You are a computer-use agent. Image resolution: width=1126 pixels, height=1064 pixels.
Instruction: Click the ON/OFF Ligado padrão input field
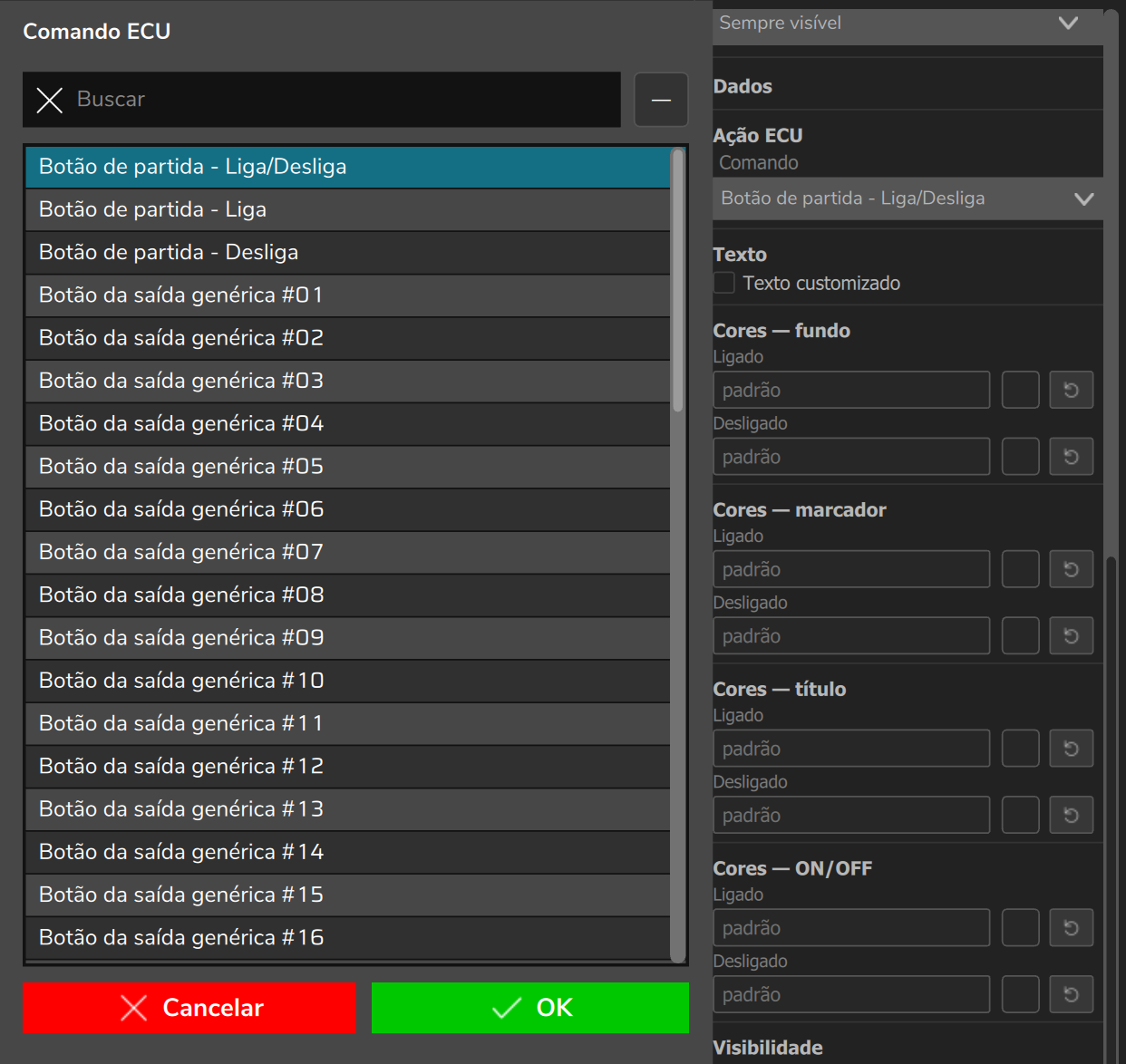851,928
